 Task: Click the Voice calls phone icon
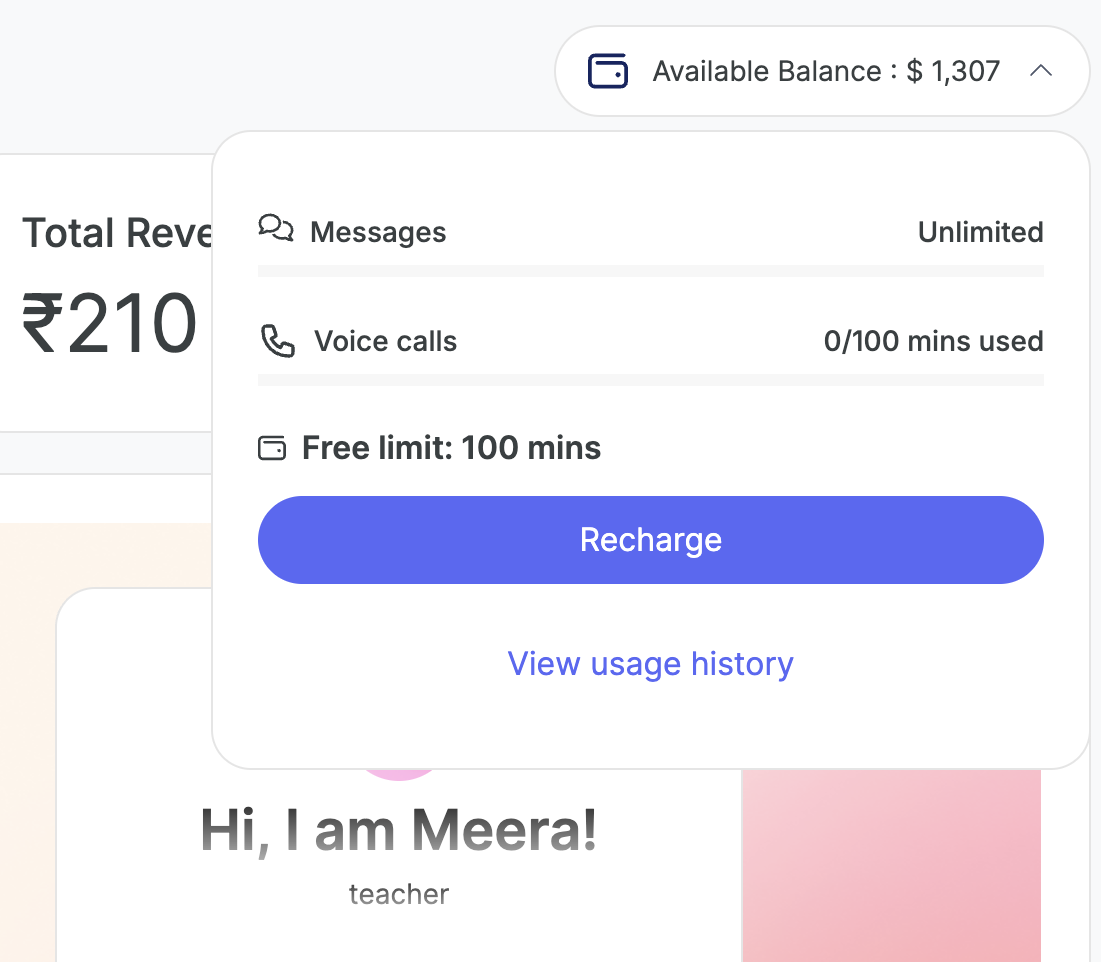277,341
